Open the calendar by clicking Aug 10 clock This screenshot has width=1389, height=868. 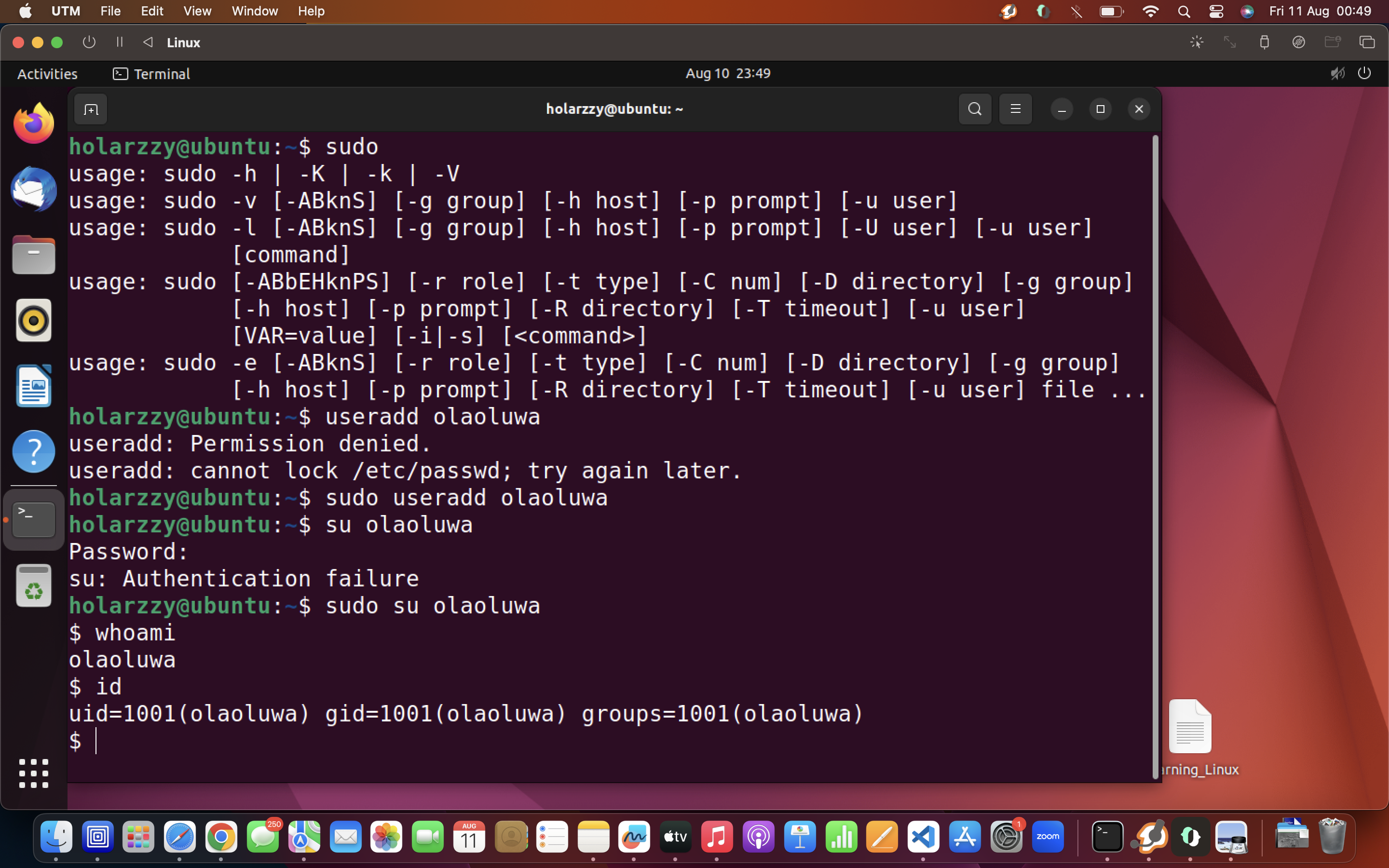tap(727, 73)
